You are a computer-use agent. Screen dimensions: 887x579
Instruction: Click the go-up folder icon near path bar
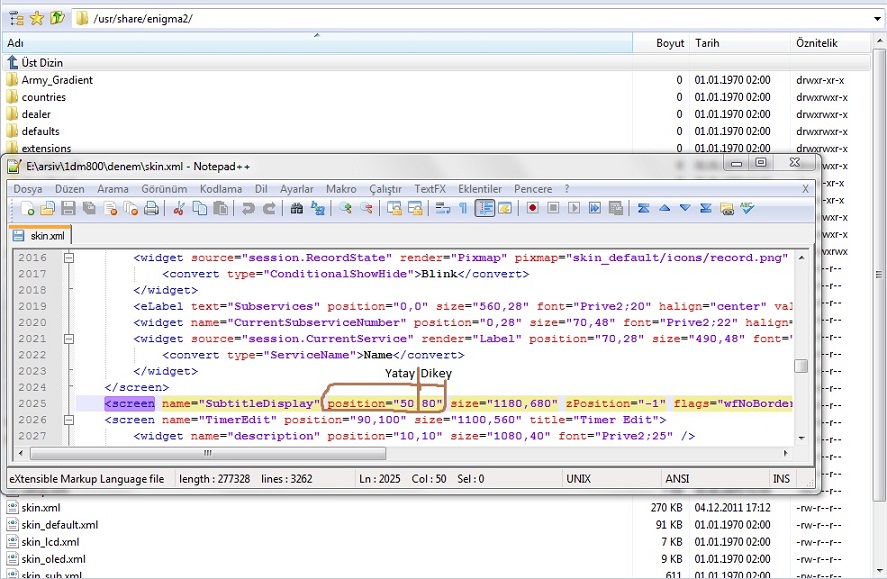tap(57, 18)
